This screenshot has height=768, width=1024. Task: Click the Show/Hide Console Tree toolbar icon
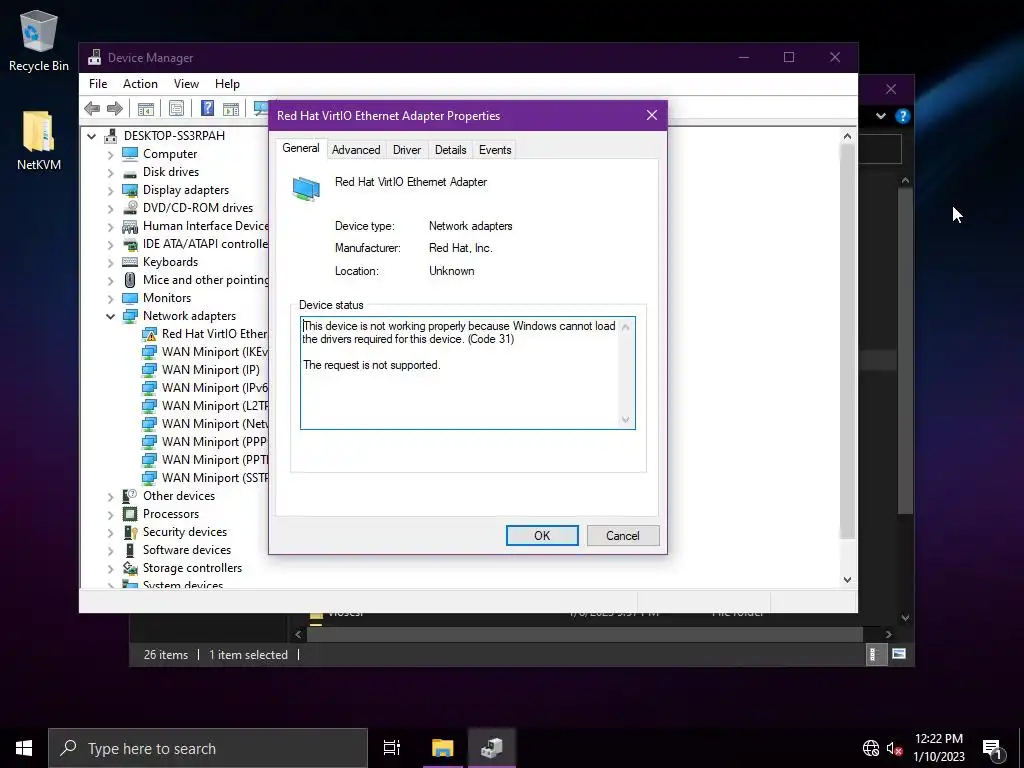[x=146, y=108]
